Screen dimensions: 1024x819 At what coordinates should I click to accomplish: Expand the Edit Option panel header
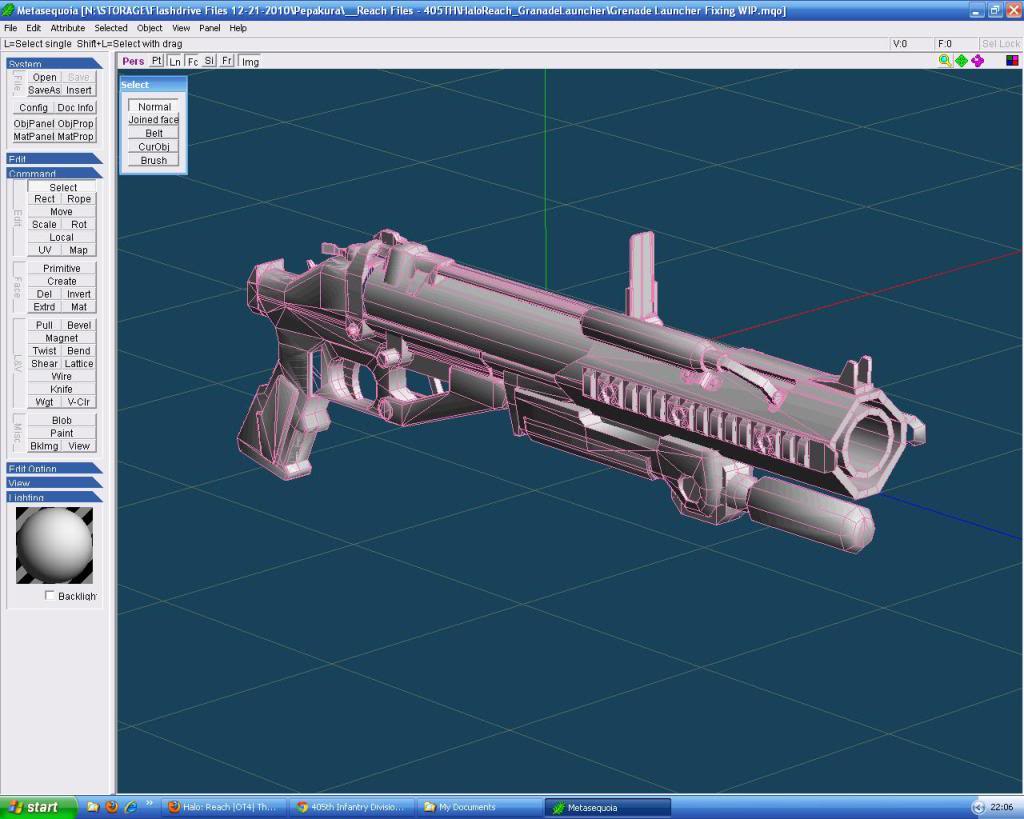click(x=54, y=468)
